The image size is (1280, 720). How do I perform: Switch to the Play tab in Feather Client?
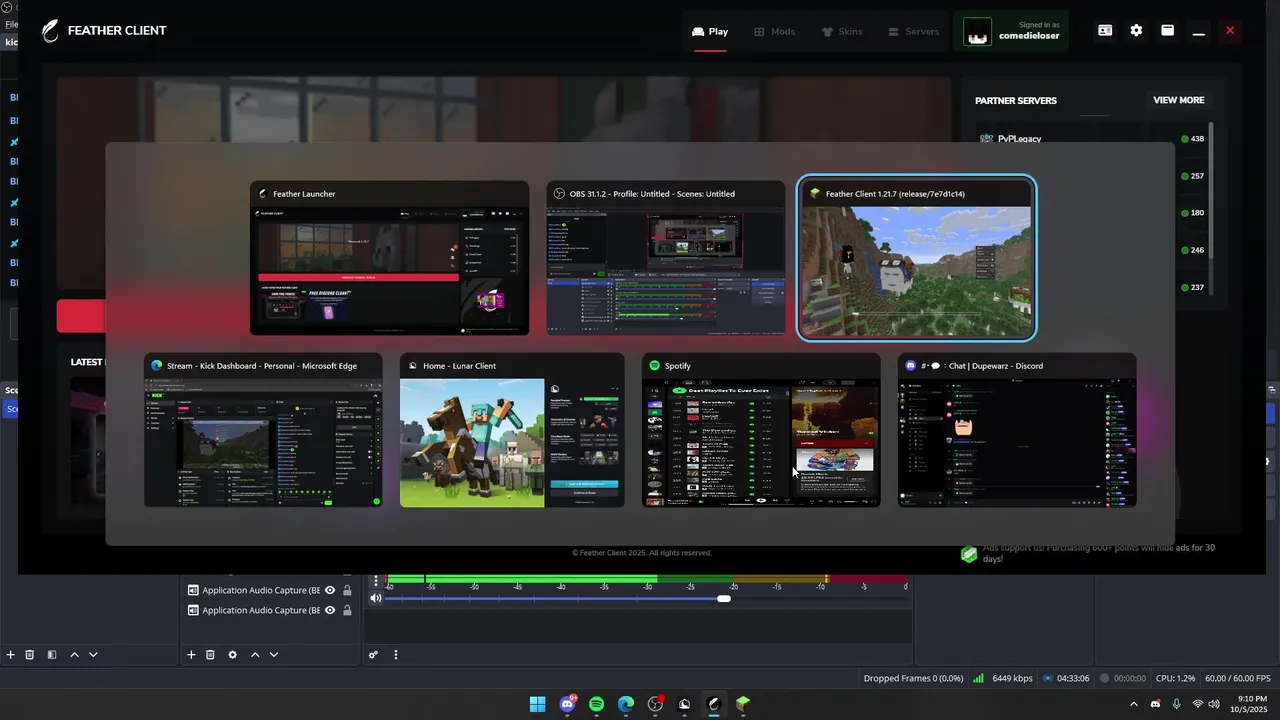tap(710, 31)
